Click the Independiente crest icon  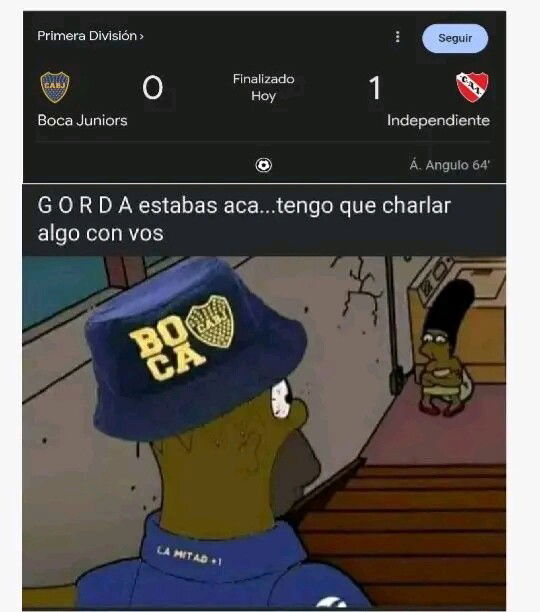(472, 87)
